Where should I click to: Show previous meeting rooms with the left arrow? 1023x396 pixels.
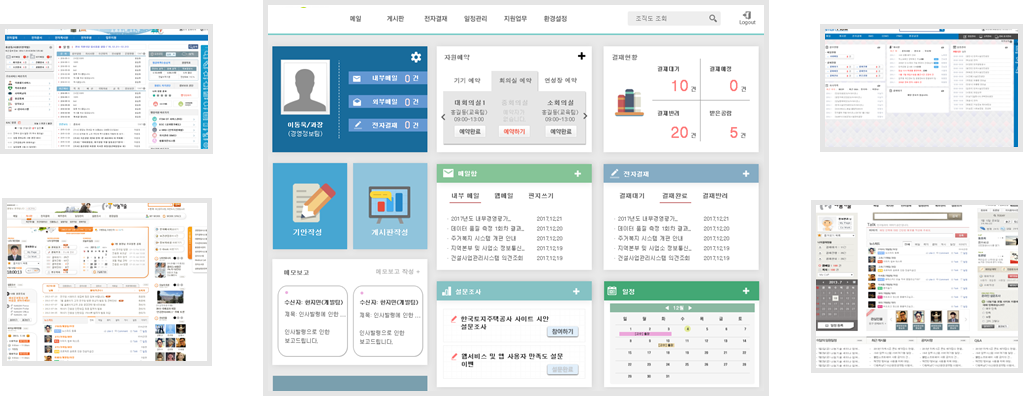[x=444, y=117]
